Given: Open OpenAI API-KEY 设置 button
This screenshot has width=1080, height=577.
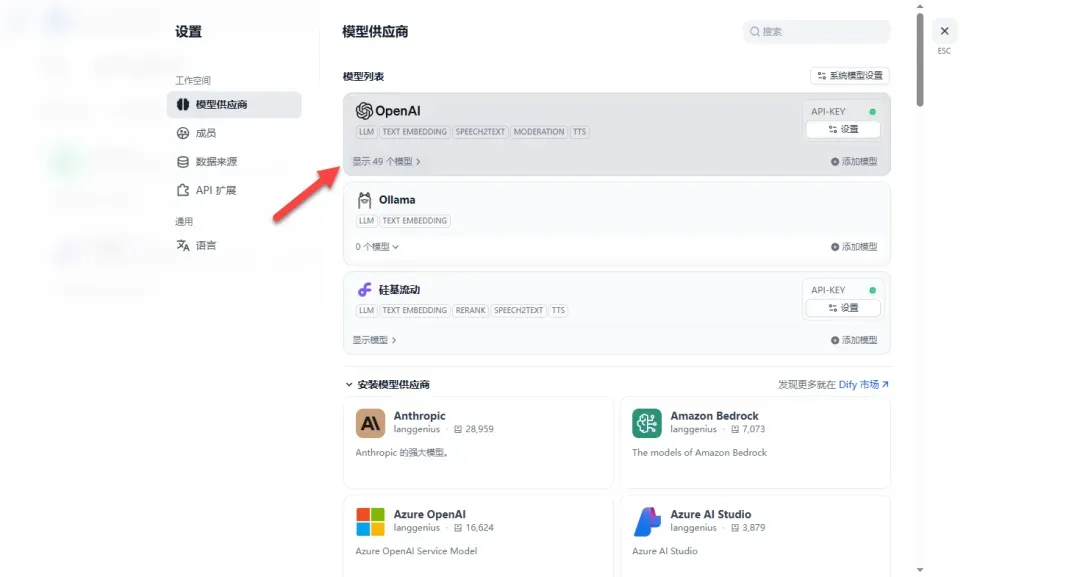Looking at the screenshot, I should [843, 129].
